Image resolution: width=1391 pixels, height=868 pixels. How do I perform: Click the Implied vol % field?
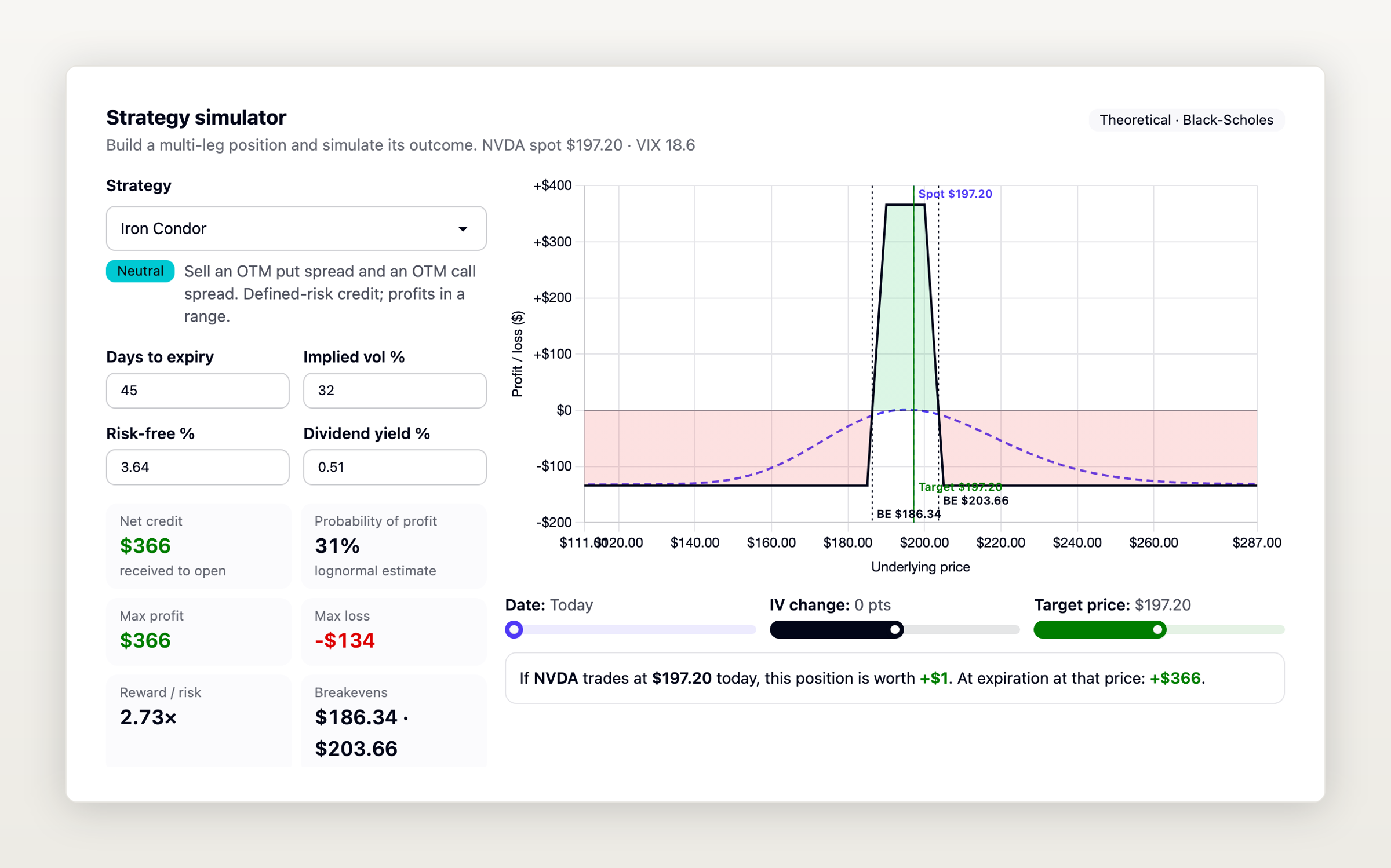[395, 390]
